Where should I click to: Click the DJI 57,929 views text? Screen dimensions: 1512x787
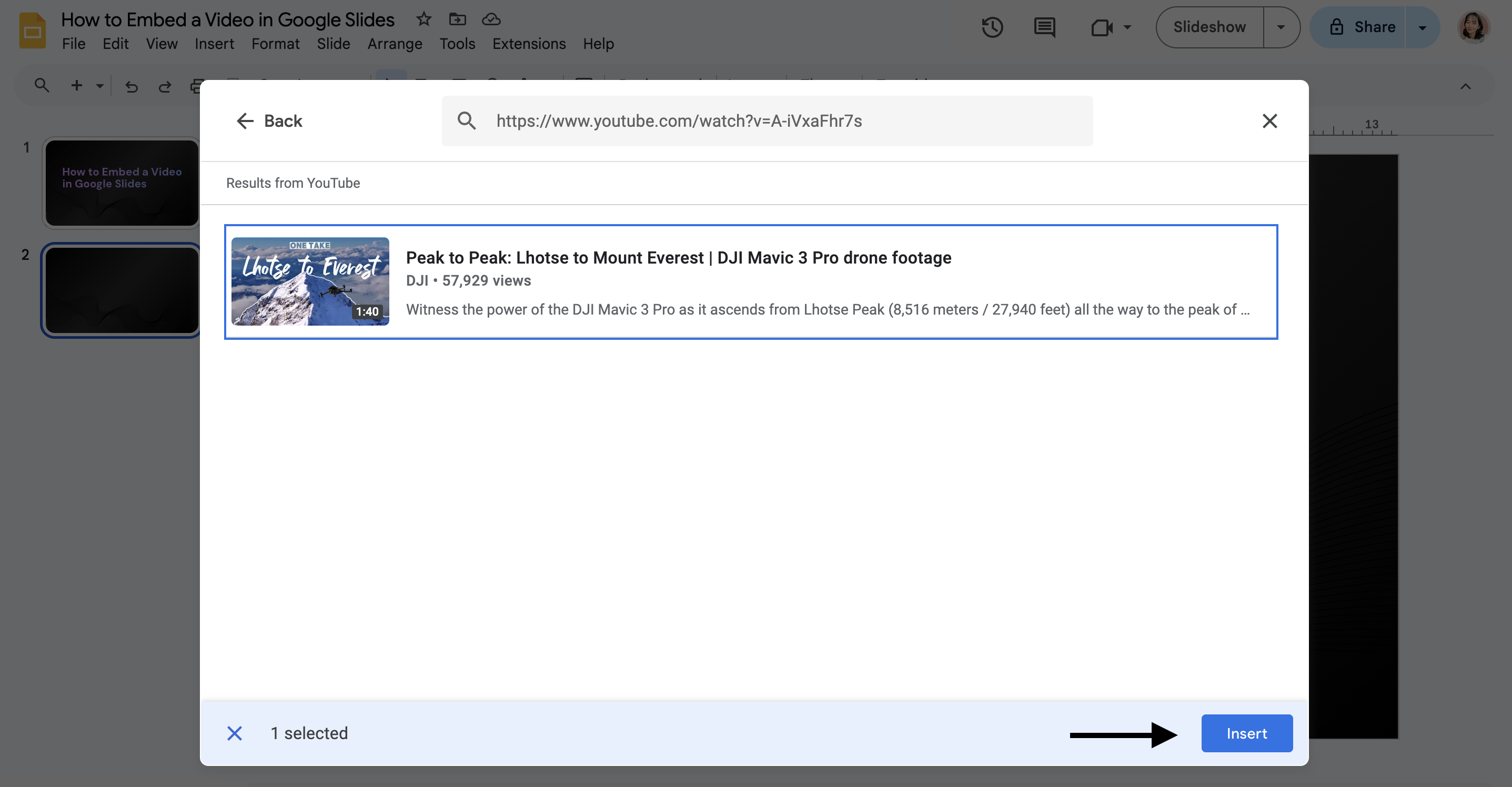click(x=468, y=280)
